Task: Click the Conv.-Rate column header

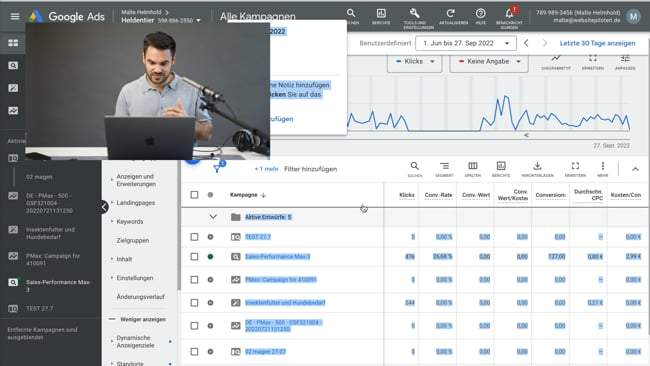Action: [438, 195]
